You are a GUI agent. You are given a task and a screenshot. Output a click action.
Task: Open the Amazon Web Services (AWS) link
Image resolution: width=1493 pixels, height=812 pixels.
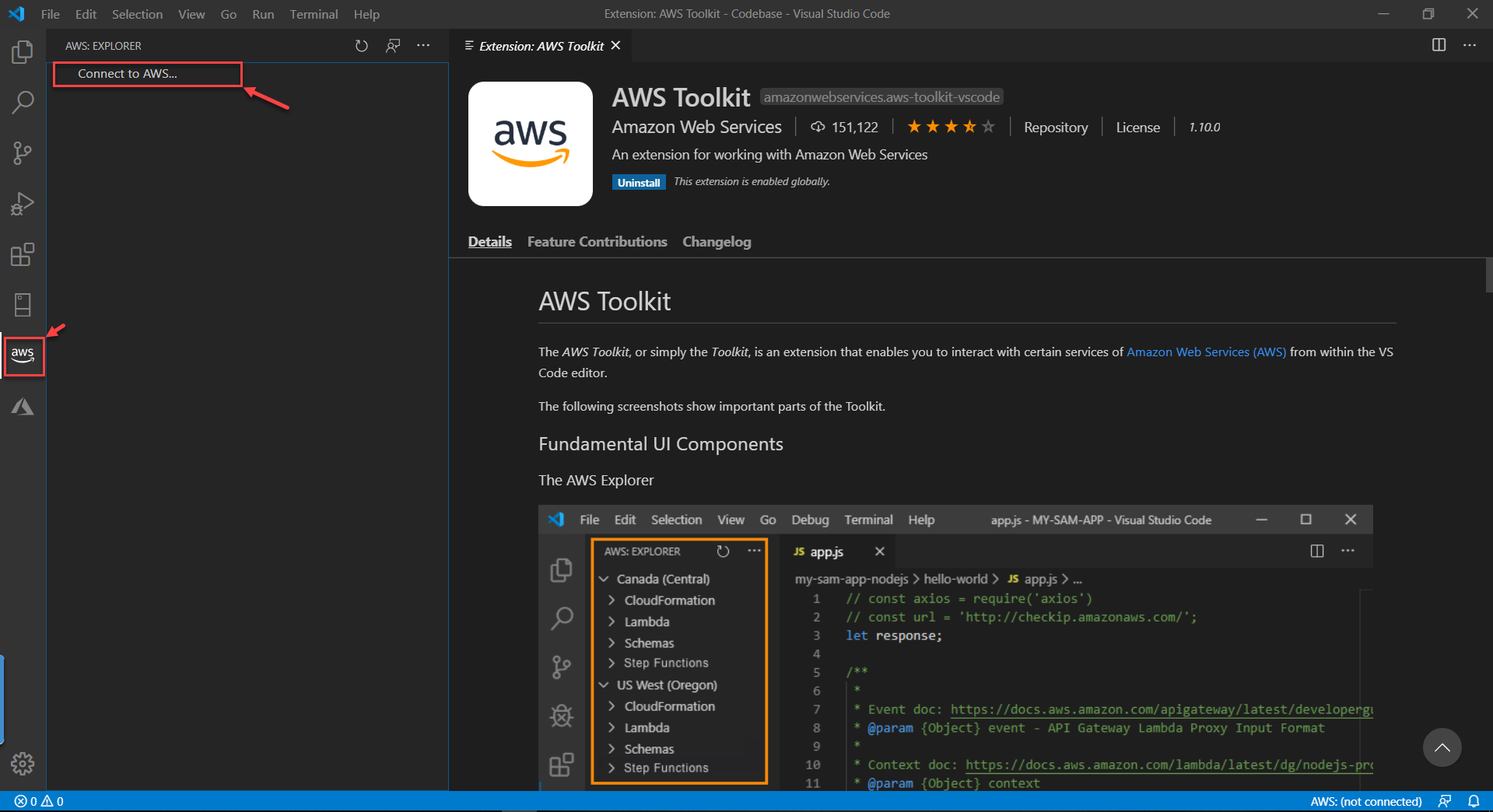click(x=1206, y=352)
